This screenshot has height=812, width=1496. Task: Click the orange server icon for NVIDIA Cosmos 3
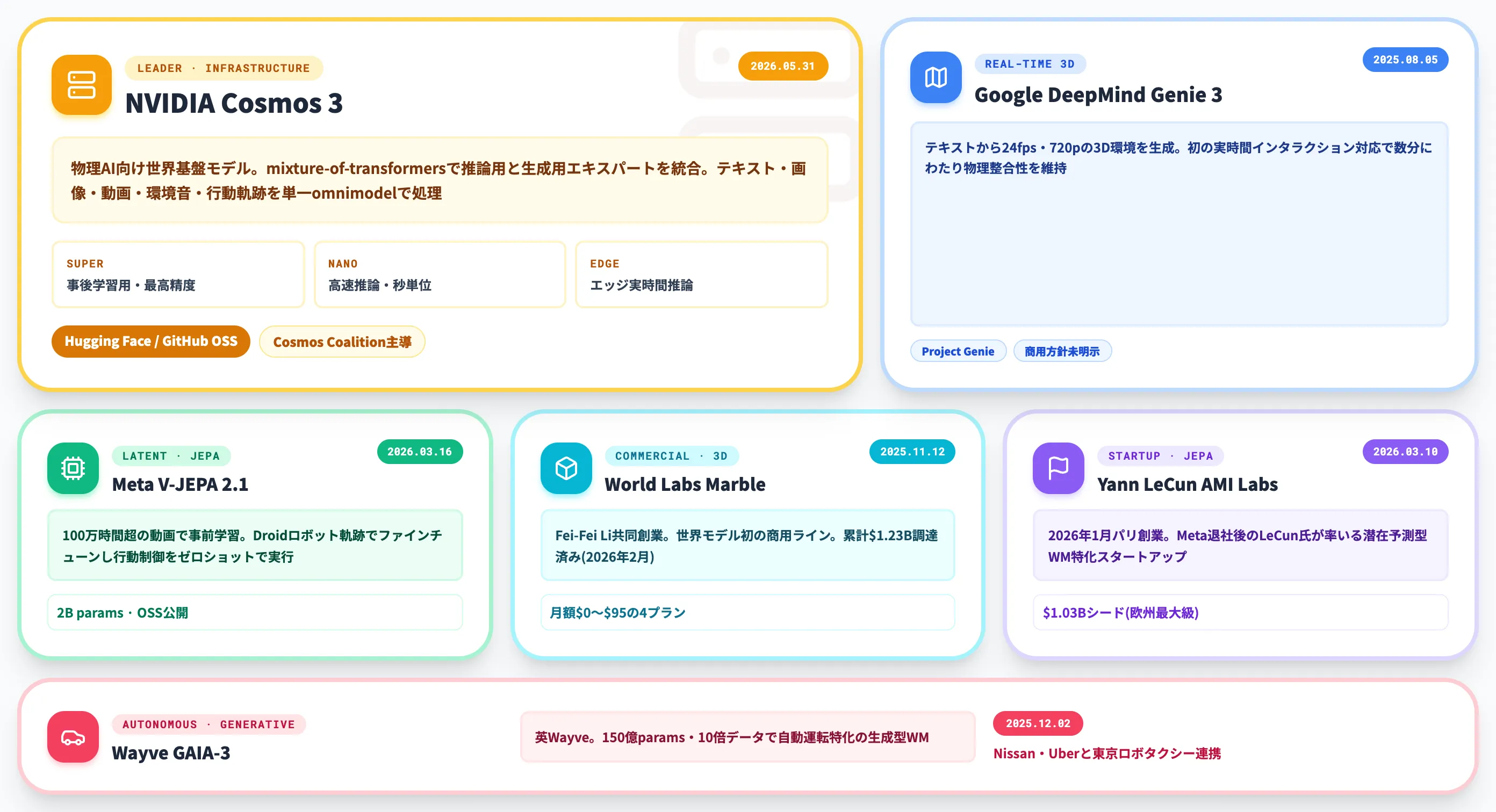[x=81, y=85]
